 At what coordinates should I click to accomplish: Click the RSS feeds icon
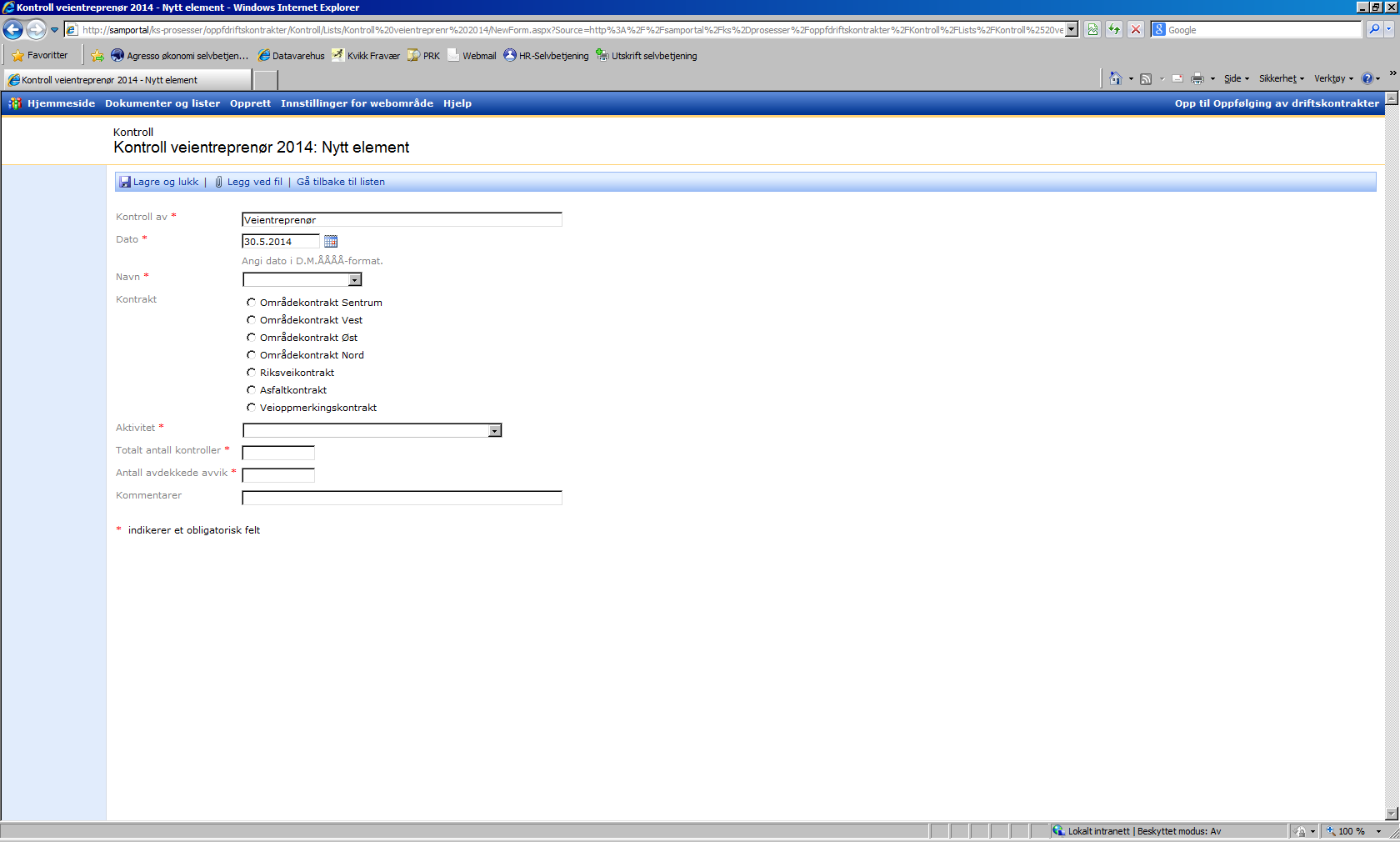pyautogui.click(x=1146, y=78)
